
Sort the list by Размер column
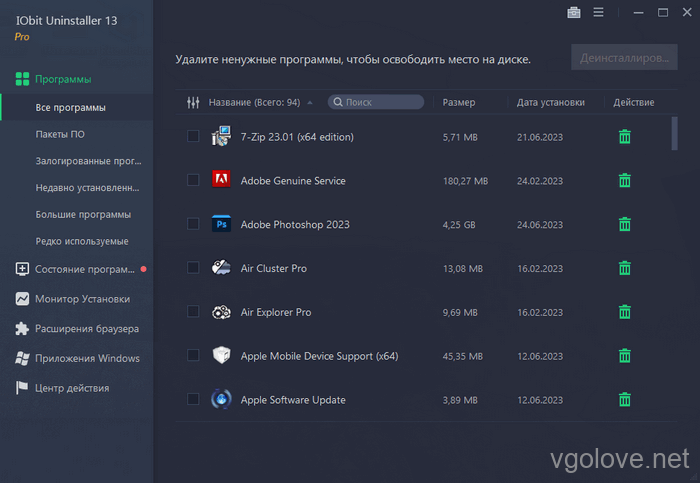pos(458,102)
